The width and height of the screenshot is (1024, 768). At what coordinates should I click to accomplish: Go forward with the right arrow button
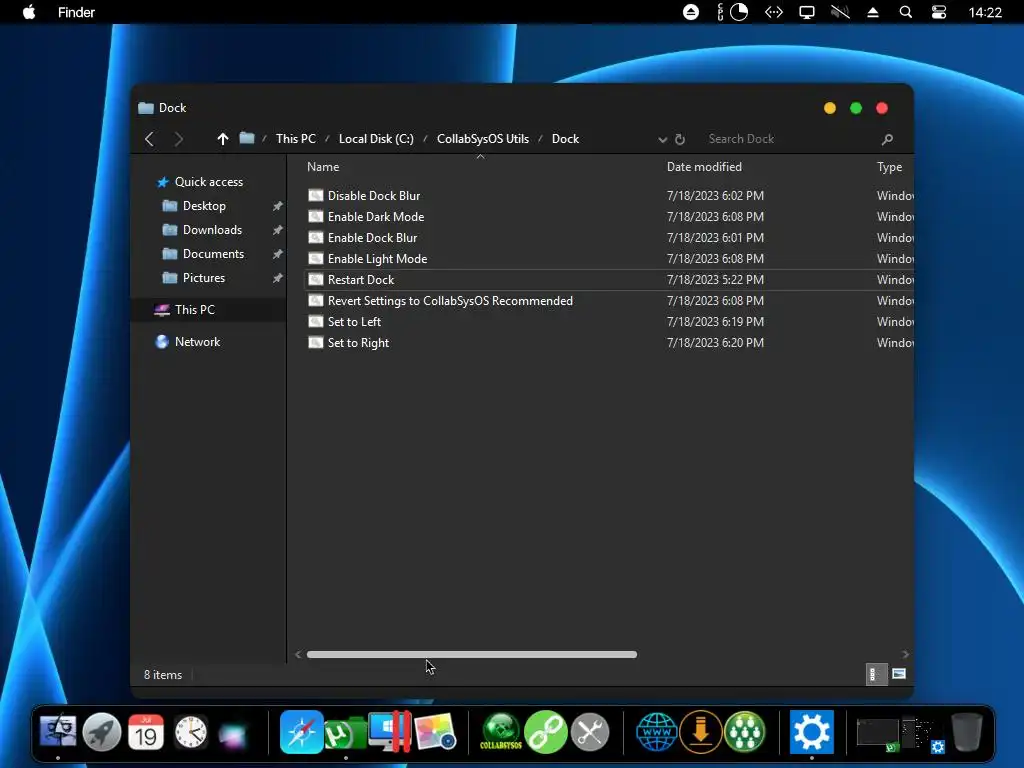[x=179, y=139]
